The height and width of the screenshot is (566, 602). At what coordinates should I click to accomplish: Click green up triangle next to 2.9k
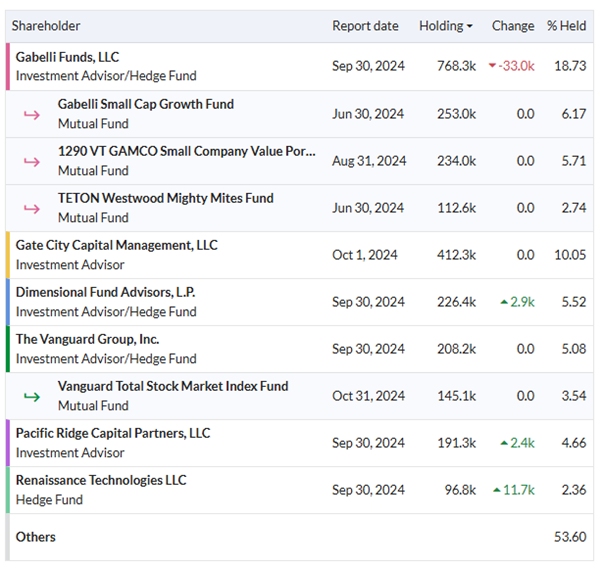pos(504,302)
